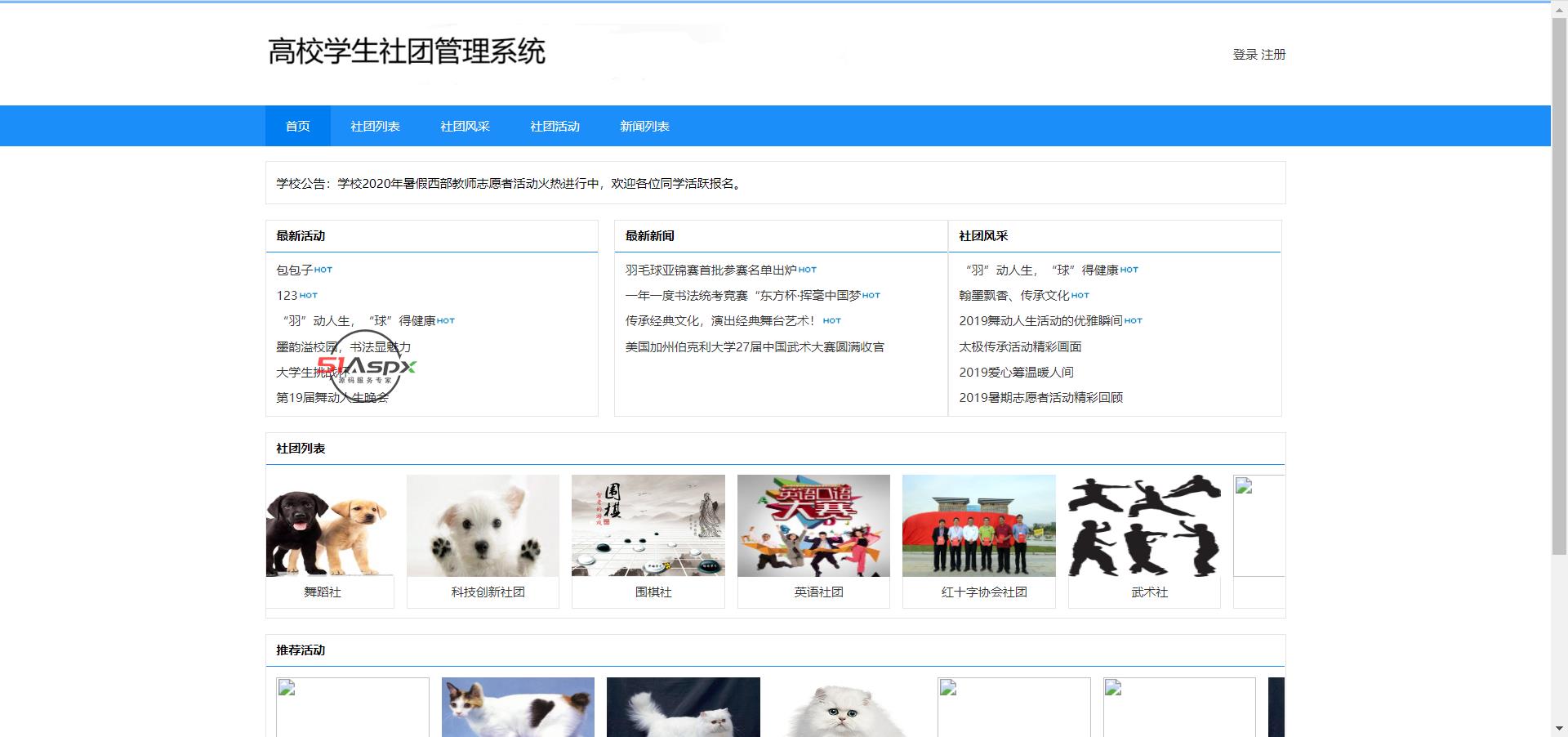
Task: Go to the 社团列表 menu item
Action: pyautogui.click(x=375, y=126)
